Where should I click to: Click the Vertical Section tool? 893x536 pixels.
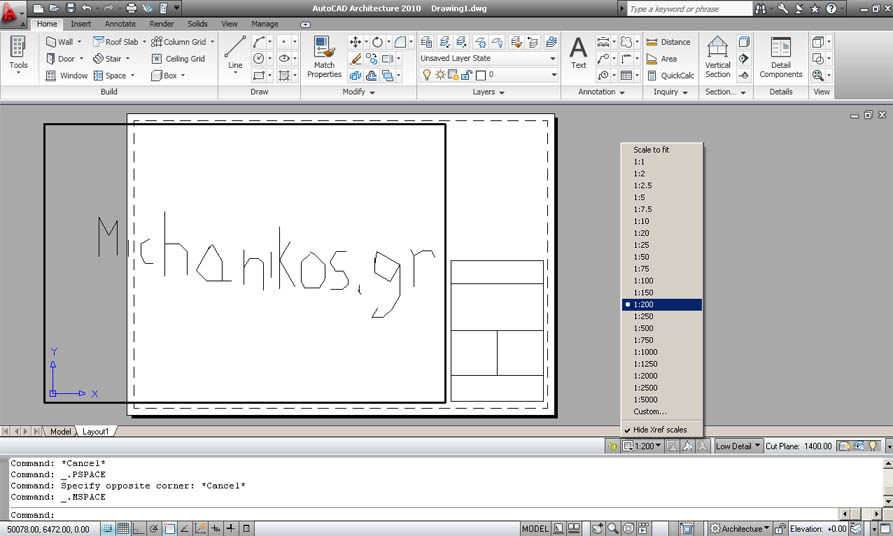tap(718, 57)
